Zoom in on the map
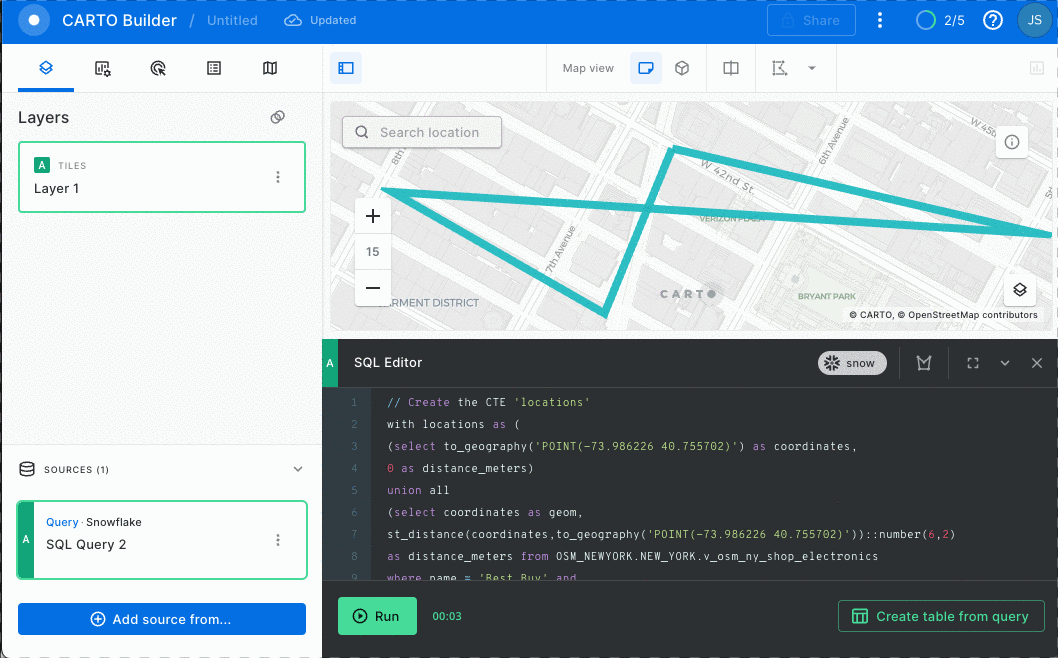This screenshot has height=658, width=1058. tap(373, 216)
